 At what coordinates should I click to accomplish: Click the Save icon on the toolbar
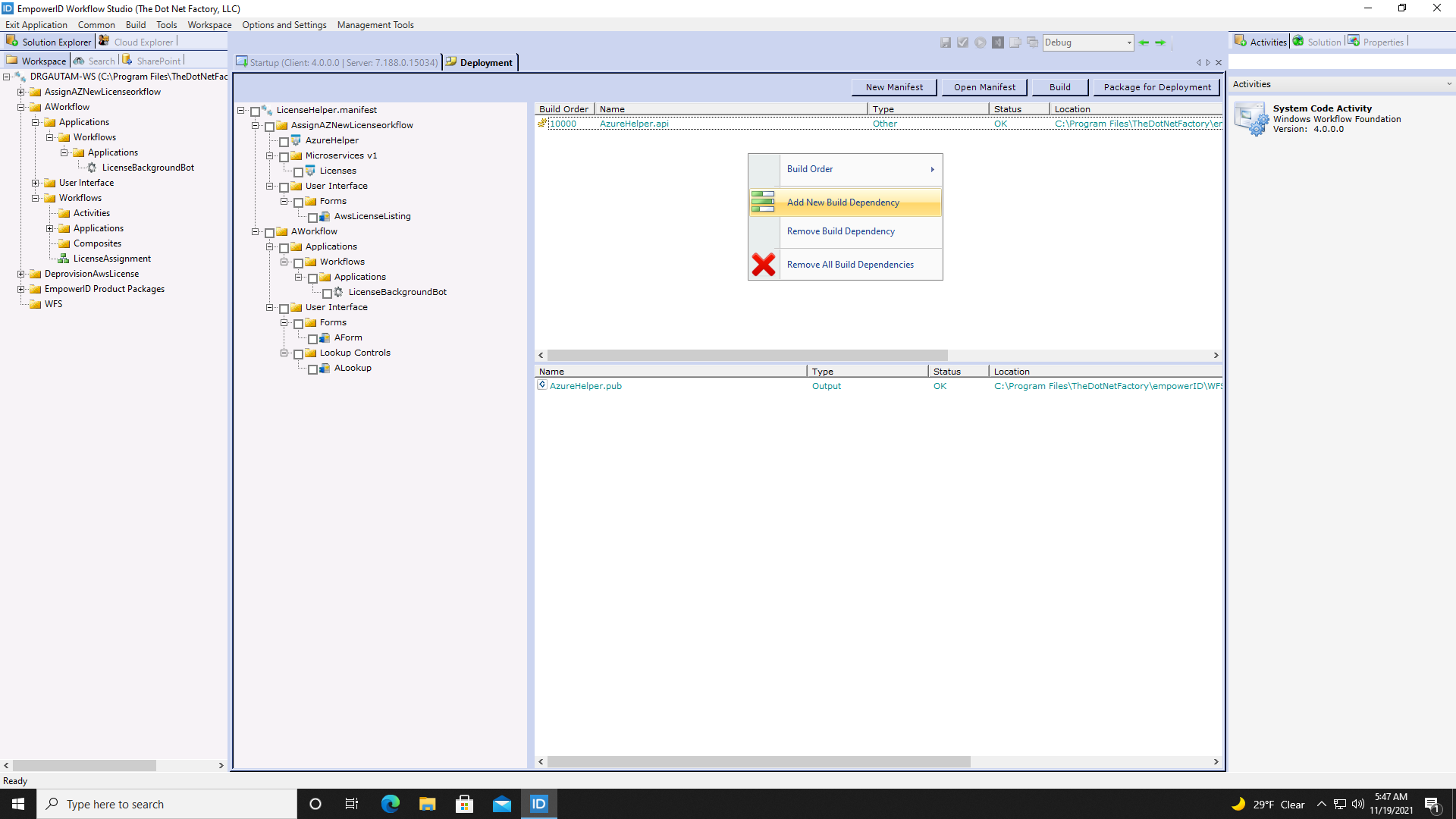point(946,42)
